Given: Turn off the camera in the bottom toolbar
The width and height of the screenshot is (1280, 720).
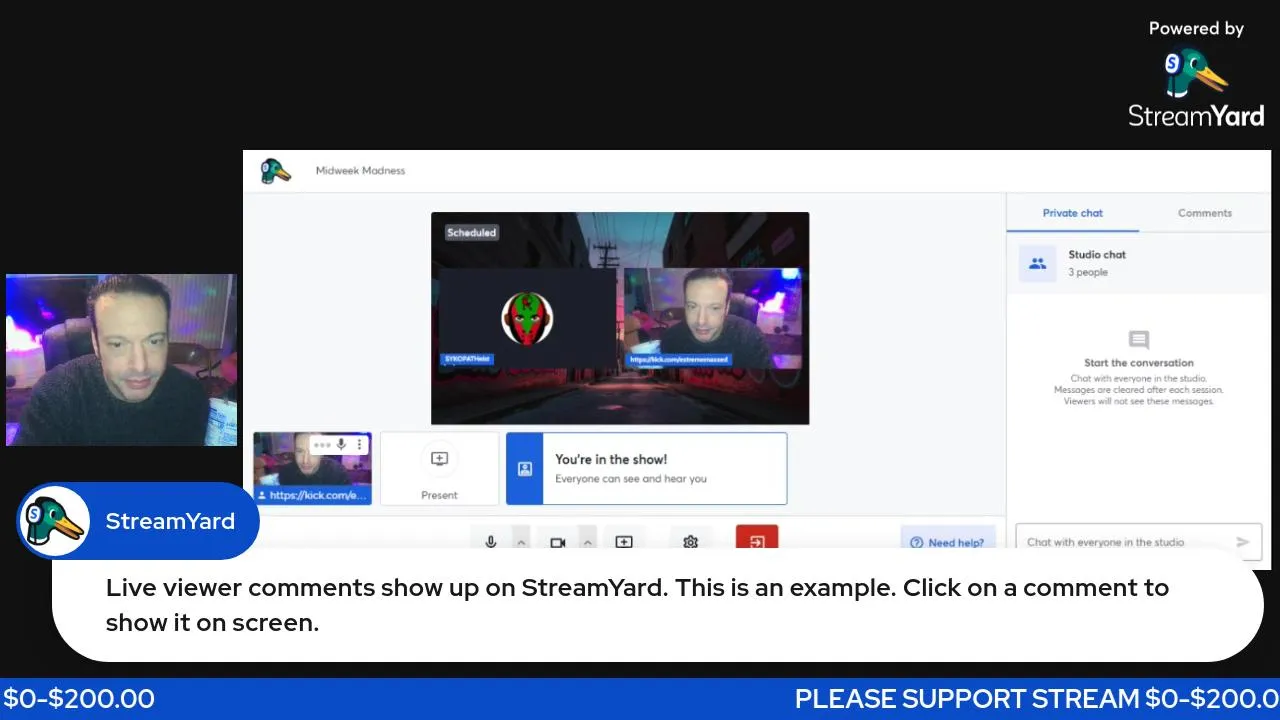Looking at the screenshot, I should 558,541.
